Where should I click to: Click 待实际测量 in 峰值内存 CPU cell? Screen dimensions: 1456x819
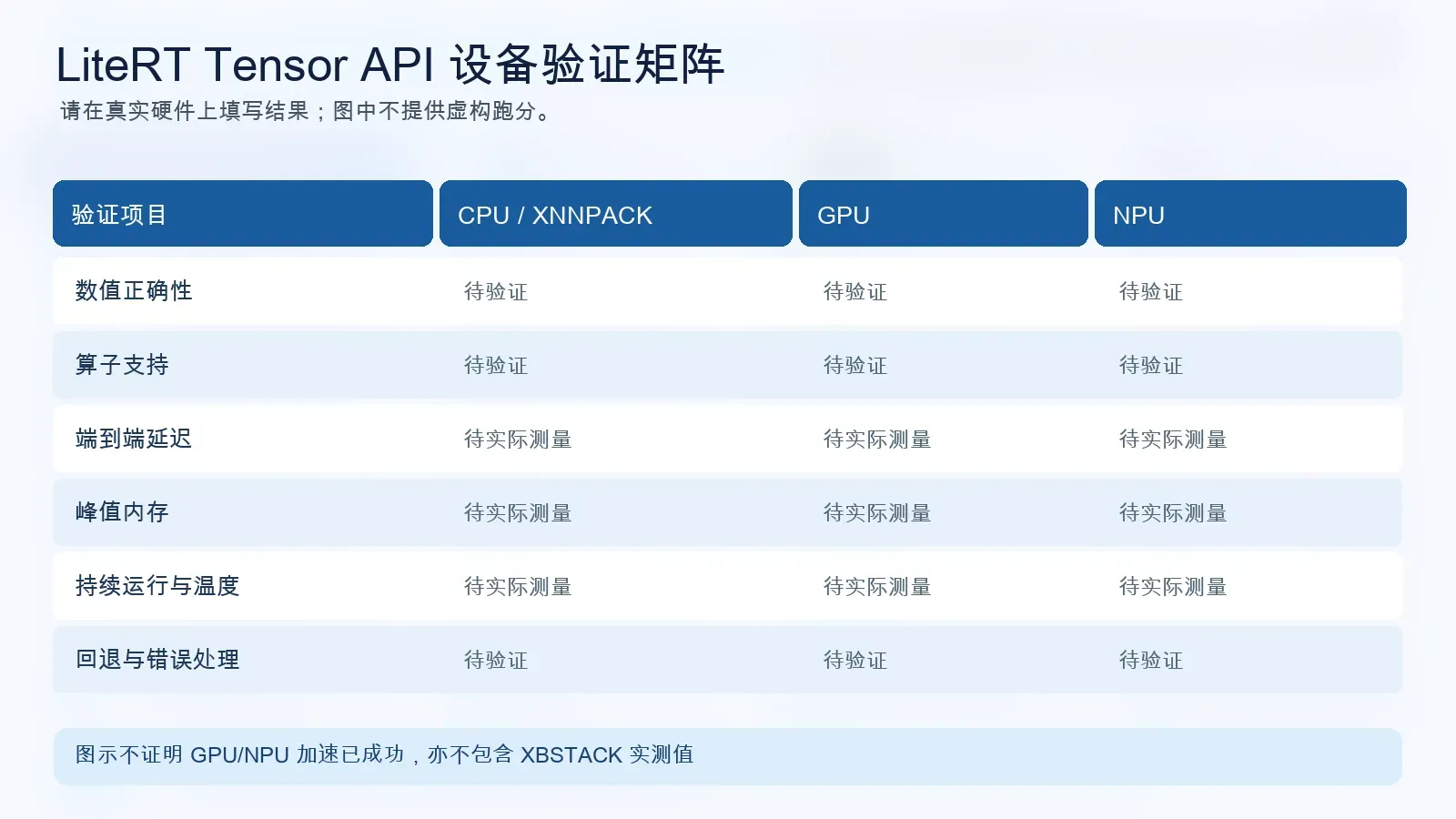click(x=518, y=513)
